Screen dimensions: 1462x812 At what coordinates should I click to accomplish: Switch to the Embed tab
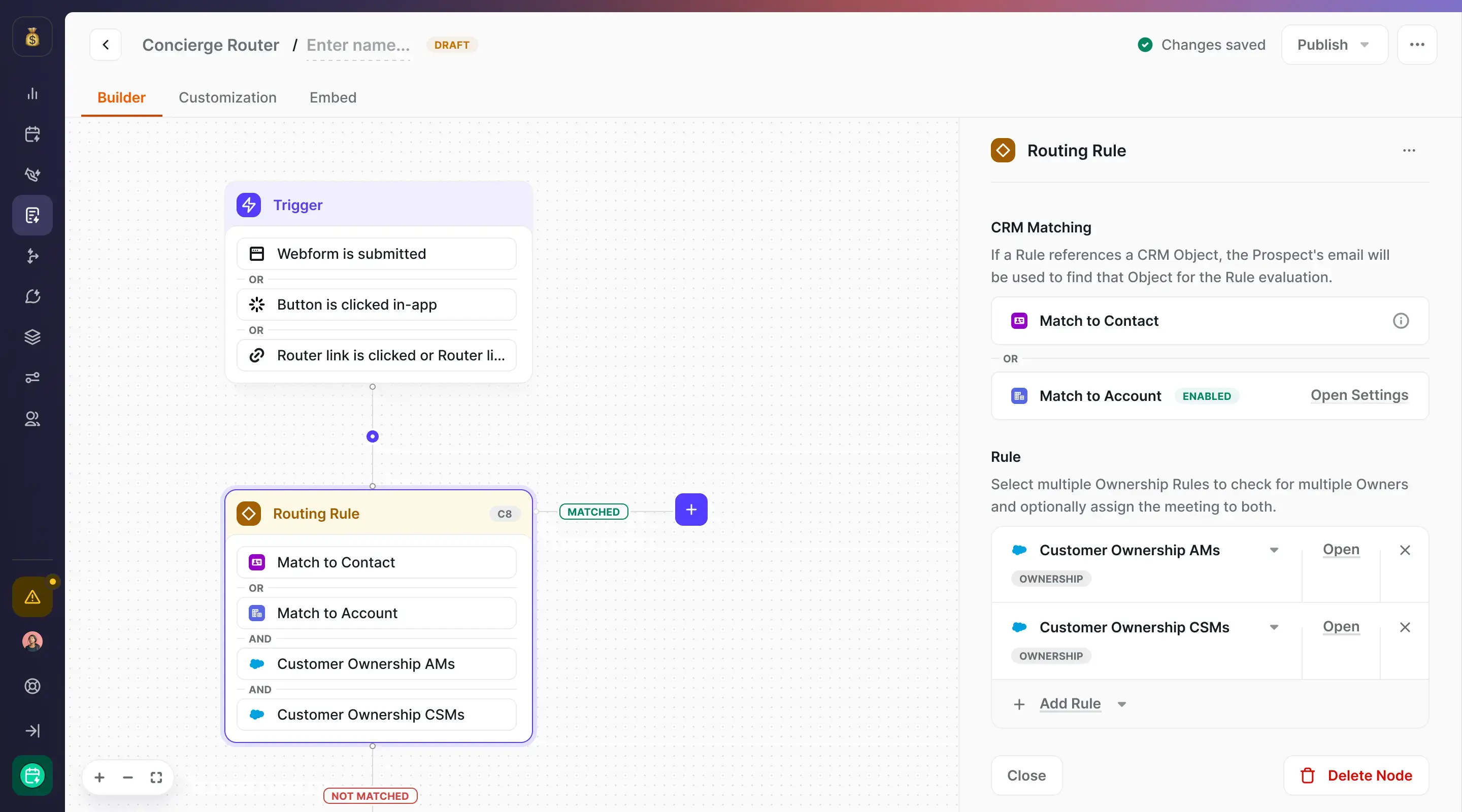pyautogui.click(x=333, y=97)
